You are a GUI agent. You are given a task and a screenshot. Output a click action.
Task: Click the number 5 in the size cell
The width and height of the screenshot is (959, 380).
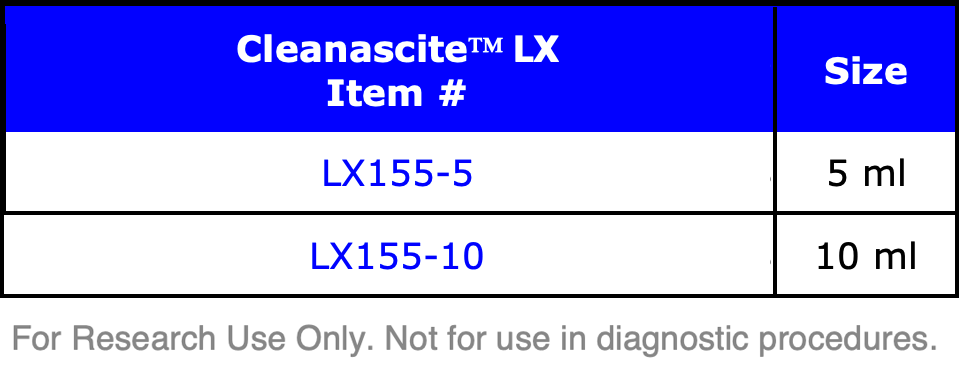(838, 174)
